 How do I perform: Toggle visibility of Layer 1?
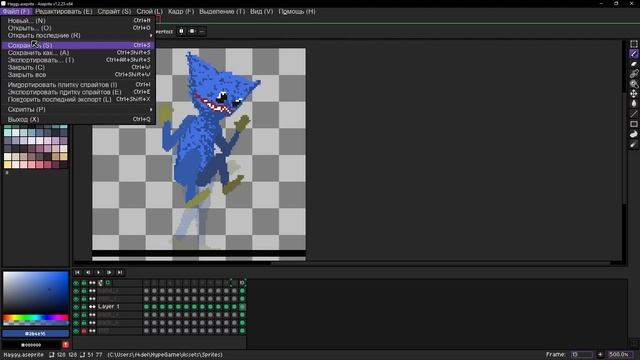[x=76, y=307]
